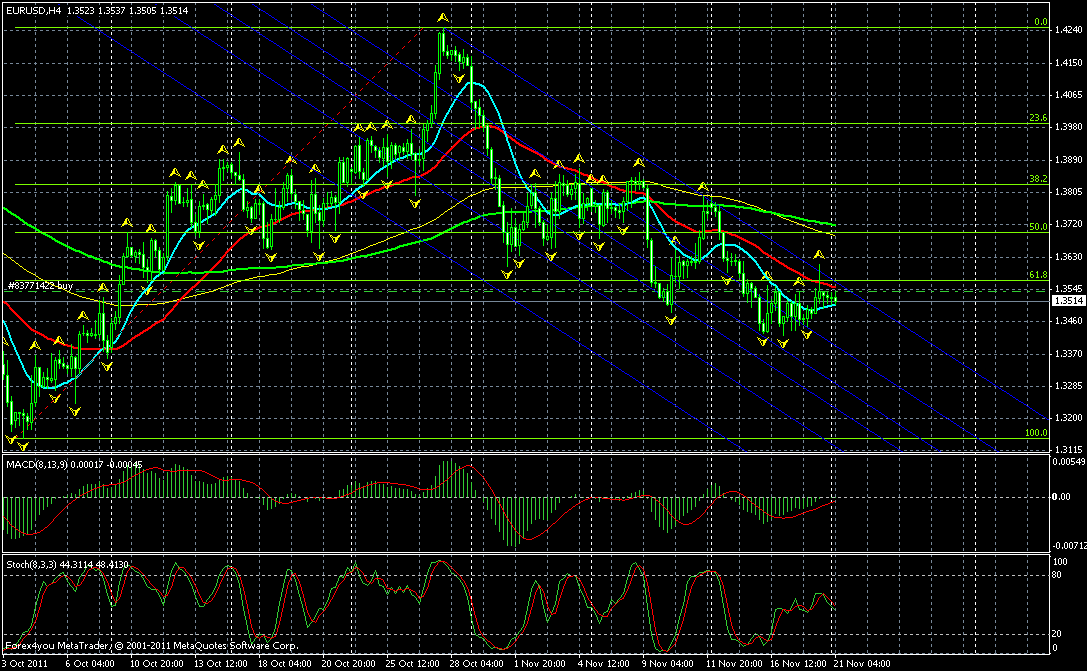Click the 18 Oct 04:00 time label
Screen dimensions: 1087x671
pyautogui.click(x=285, y=663)
